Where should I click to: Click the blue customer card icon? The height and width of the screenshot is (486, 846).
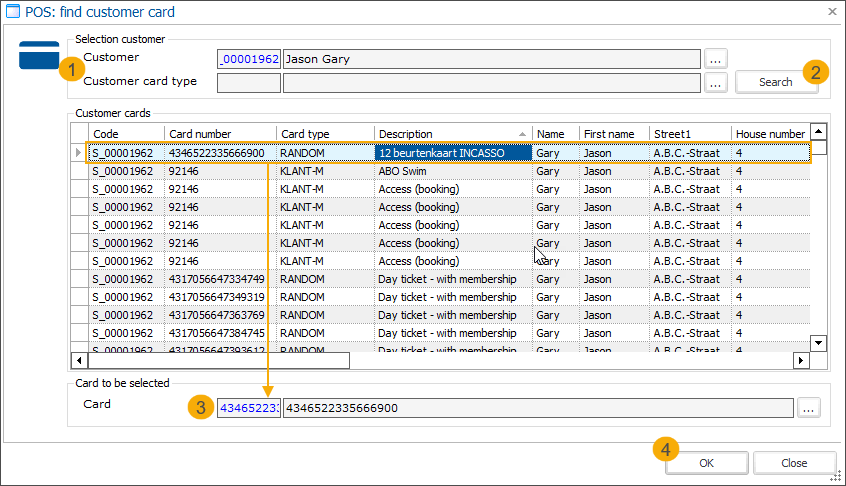coord(39,55)
